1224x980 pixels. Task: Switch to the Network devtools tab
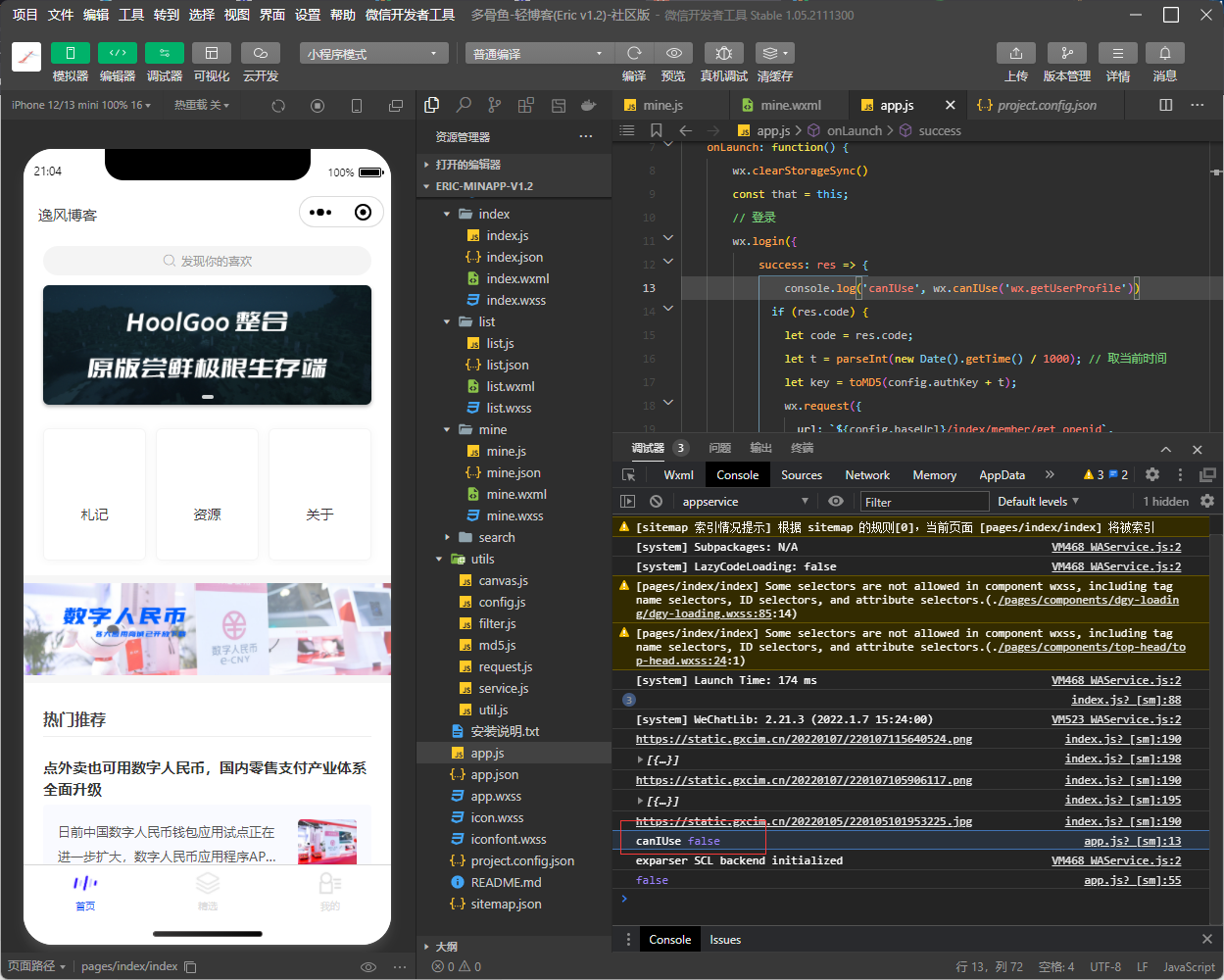[867, 474]
